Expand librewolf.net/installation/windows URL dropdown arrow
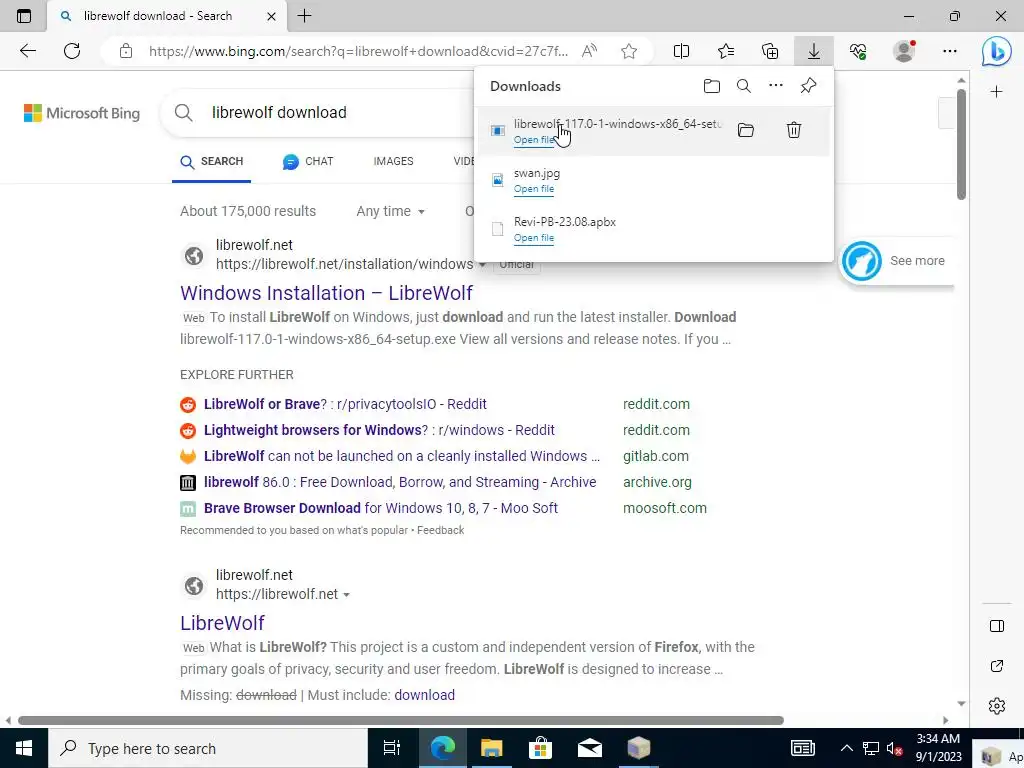Screen dimensions: 1024x768 482,264
